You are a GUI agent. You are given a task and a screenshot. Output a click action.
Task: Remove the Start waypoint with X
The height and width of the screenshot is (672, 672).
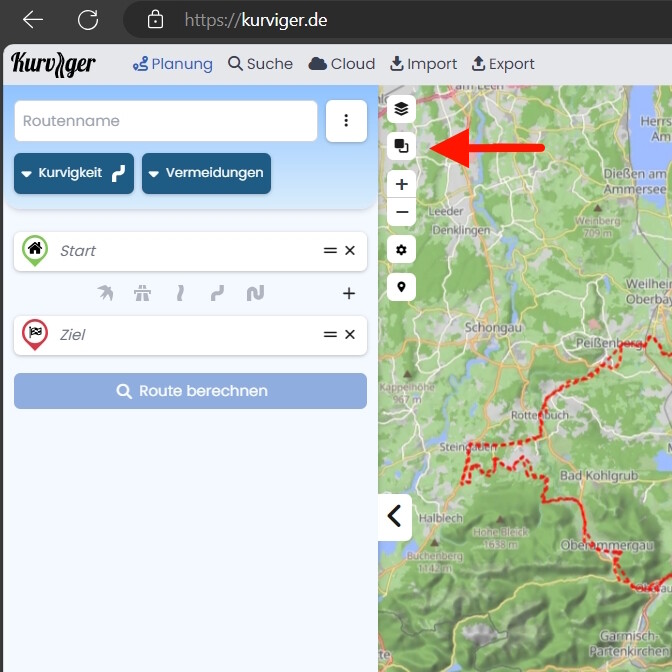(350, 251)
